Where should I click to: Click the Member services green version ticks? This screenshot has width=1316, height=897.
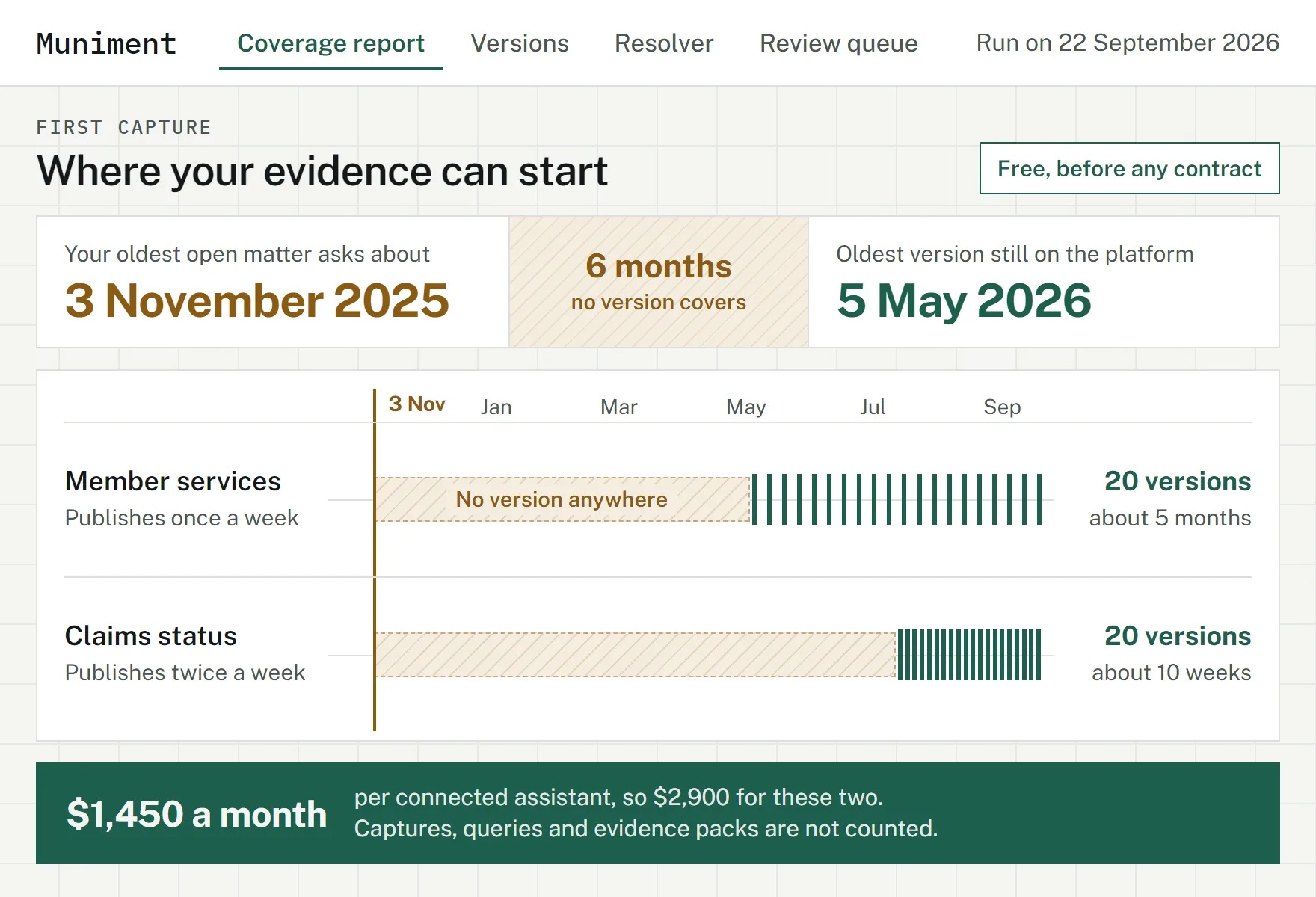(897, 499)
